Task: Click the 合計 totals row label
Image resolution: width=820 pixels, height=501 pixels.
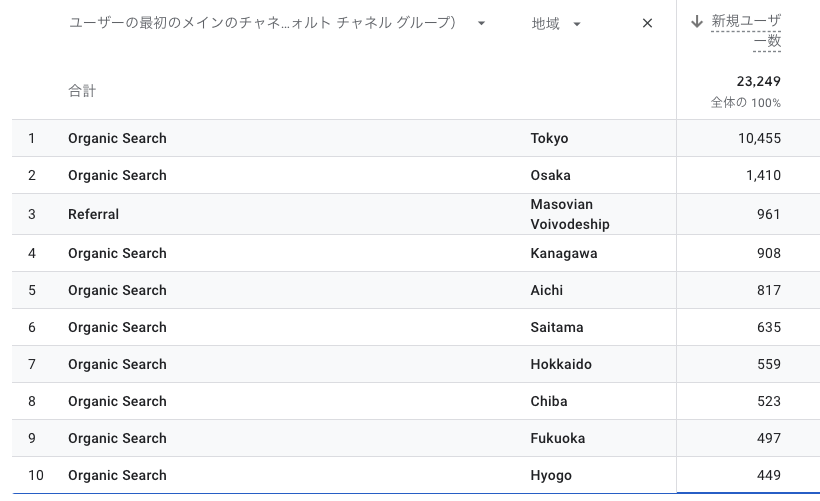Action: (82, 90)
